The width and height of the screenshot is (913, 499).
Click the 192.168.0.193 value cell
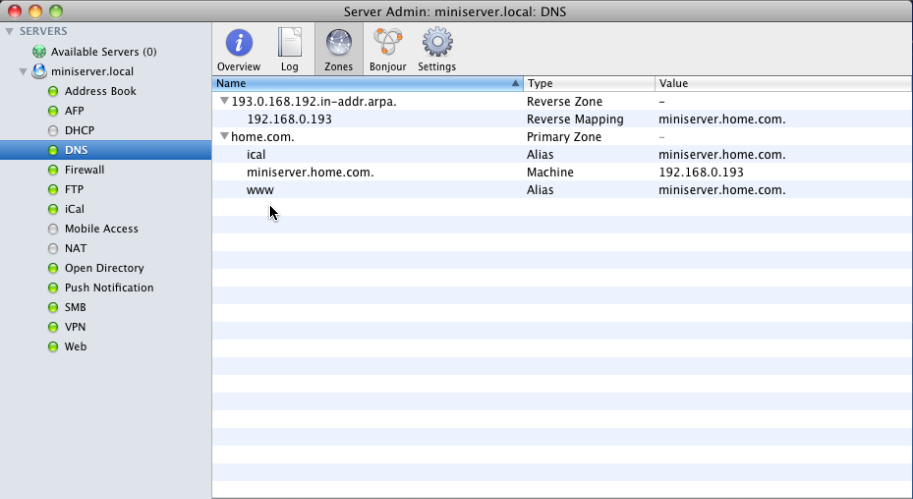700,172
